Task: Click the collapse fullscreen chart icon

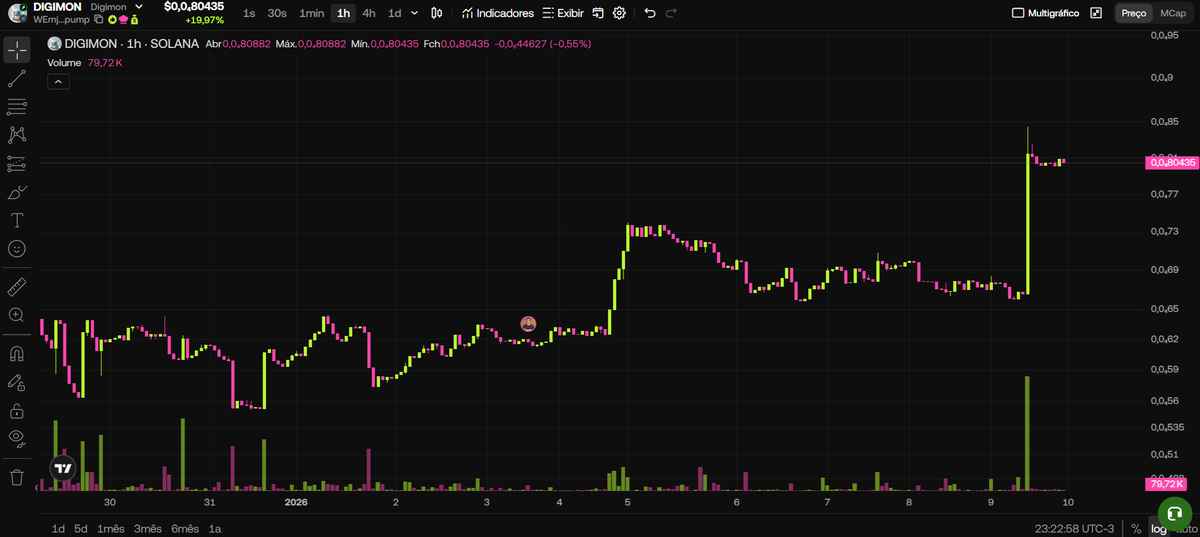Action: (x=1096, y=13)
